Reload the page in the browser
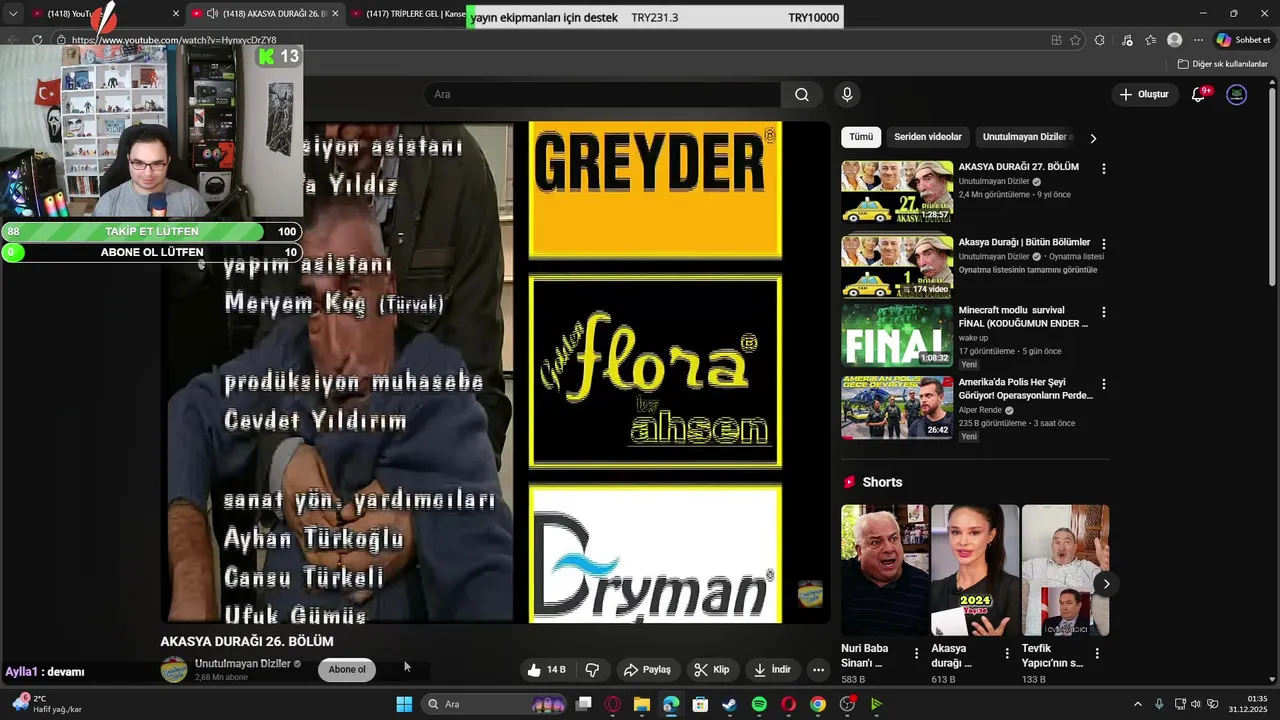The width and height of the screenshot is (1280, 720). [x=37, y=40]
